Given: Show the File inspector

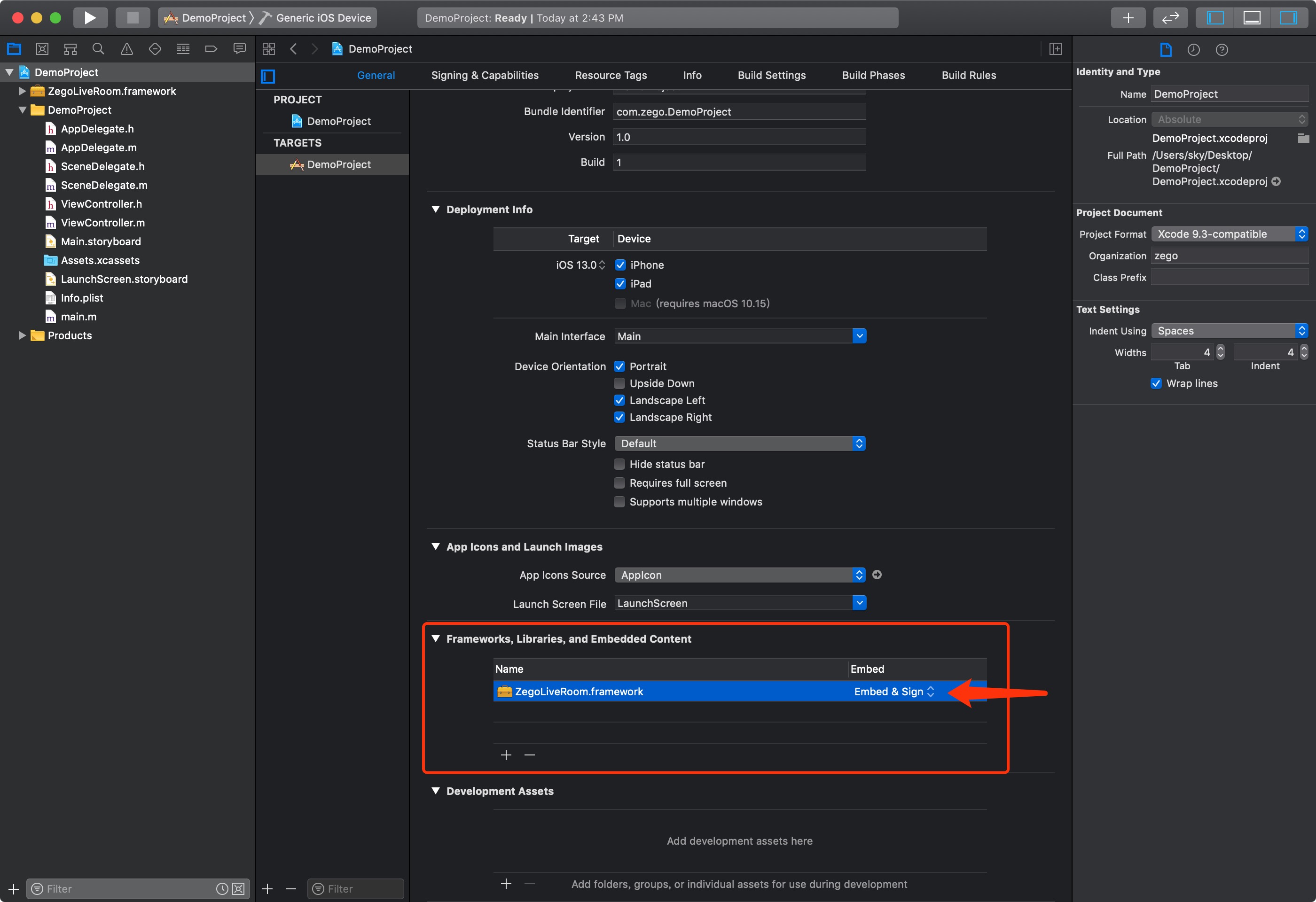Looking at the screenshot, I should [x=1166, y=50].
